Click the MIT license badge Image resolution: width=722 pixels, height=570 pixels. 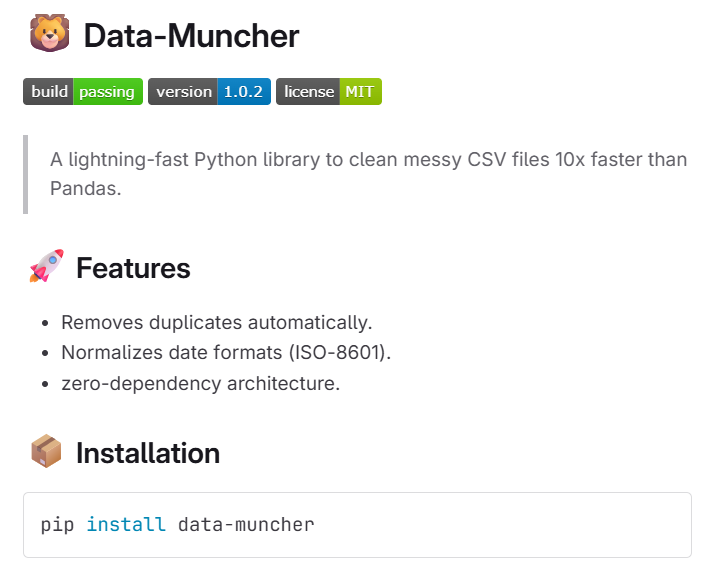(329, 92)
